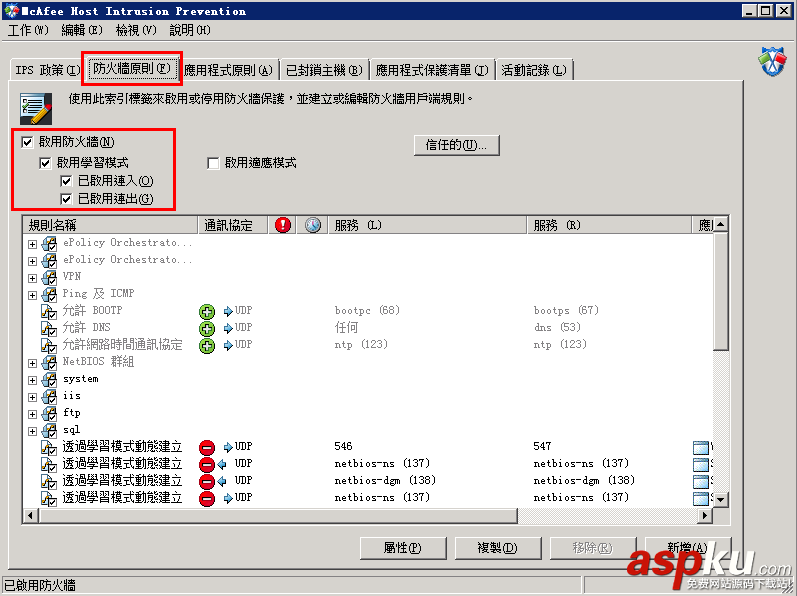Expand the iis rule group

click(33, 397)
